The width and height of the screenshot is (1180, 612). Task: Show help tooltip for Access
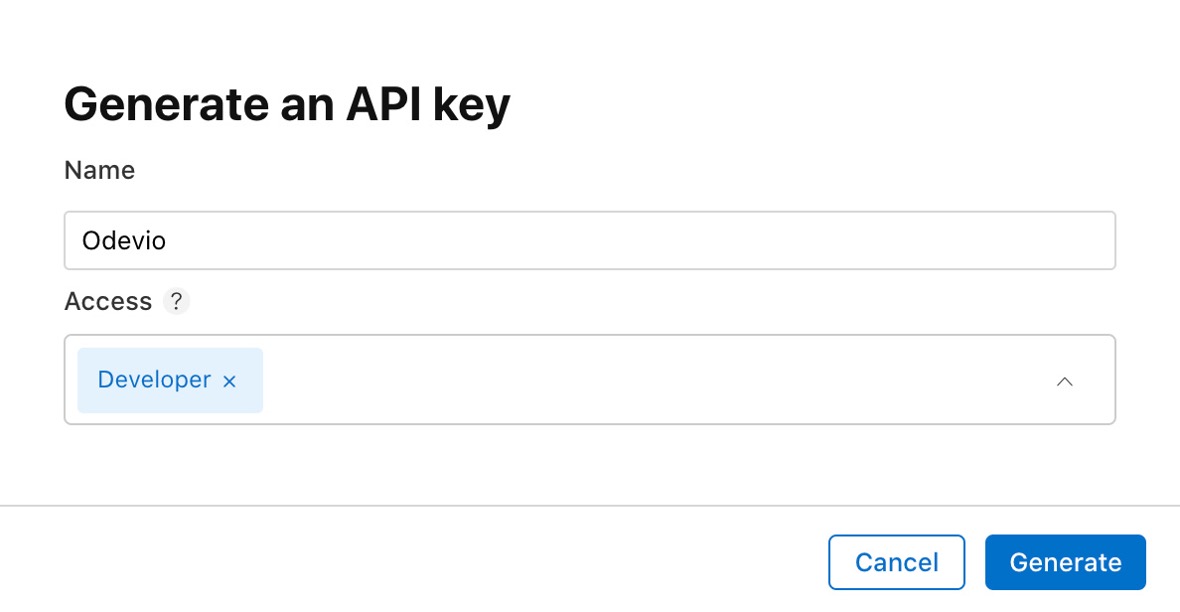click(177, 301)
